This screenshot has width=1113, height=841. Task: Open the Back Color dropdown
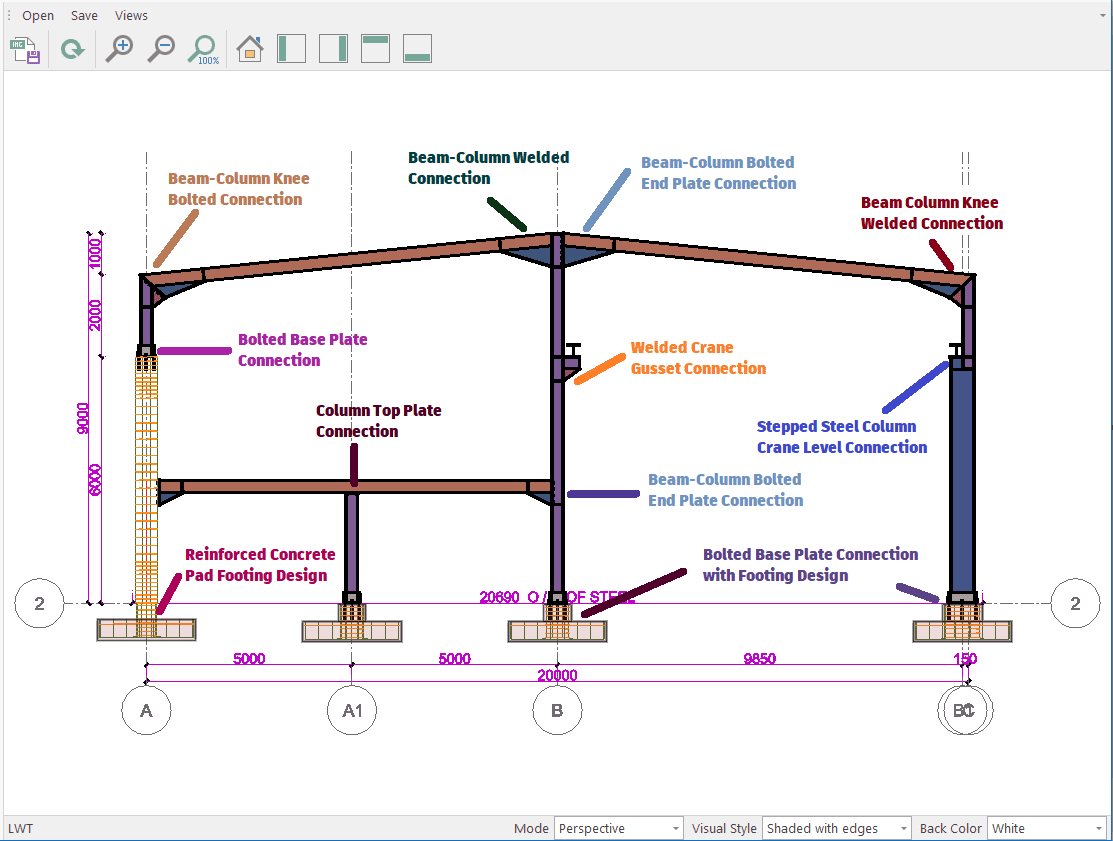point(1046,828)
